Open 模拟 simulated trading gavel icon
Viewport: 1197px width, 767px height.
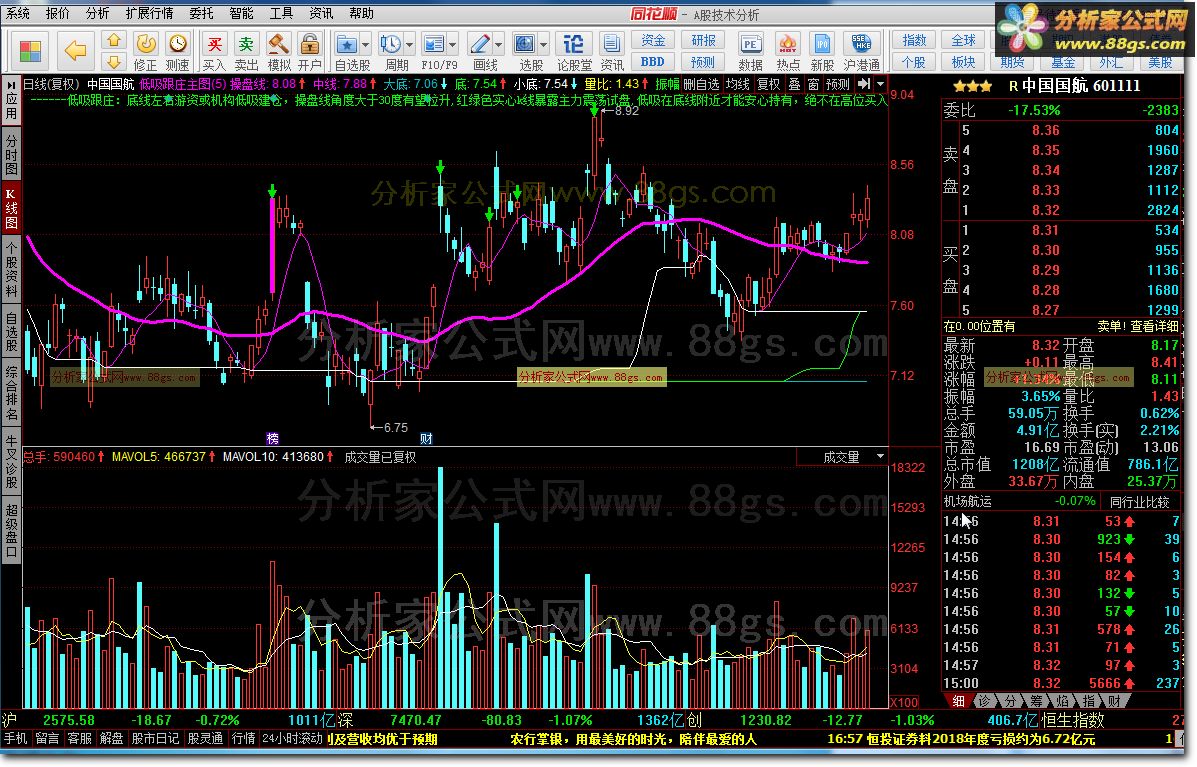[279, 53]
